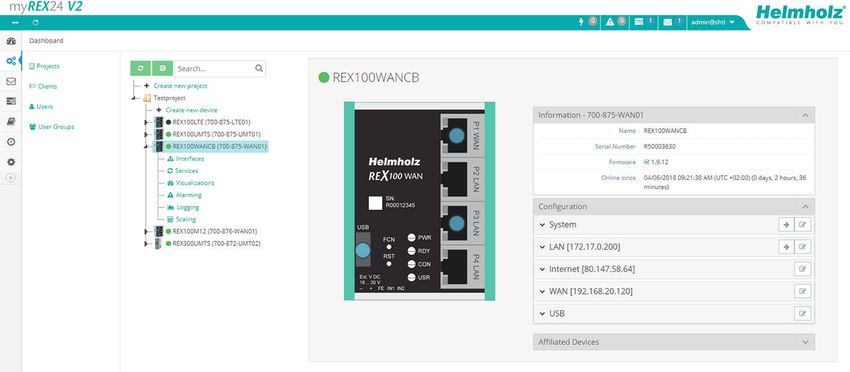Select device REX100UMTS (700-875-UMT01)
The image size is (850, 372).
(x=216, y=134)
